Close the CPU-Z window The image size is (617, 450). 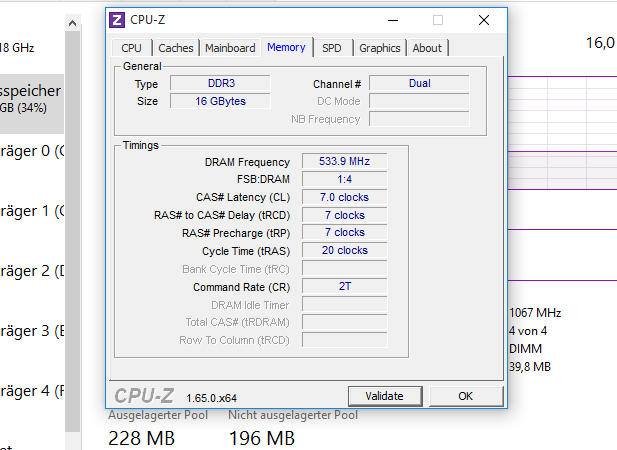click(x=484, y=20)
